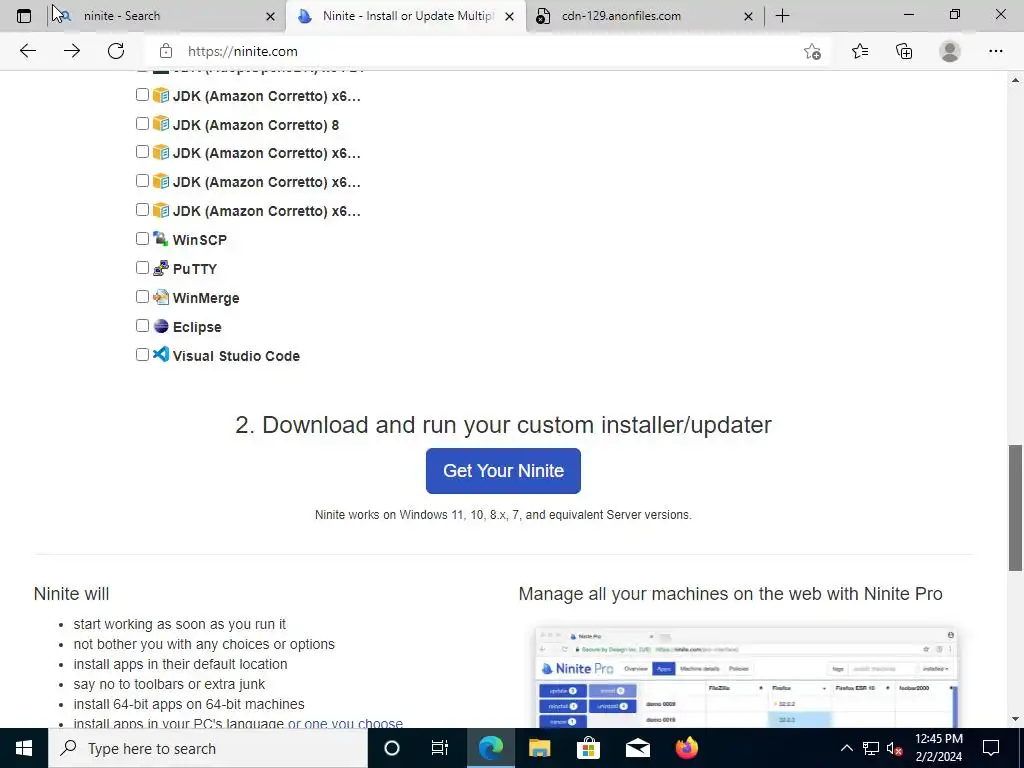Check the Eclipse checkbox
Viewport: 1024px width, 768px height.
coord(142,325)
